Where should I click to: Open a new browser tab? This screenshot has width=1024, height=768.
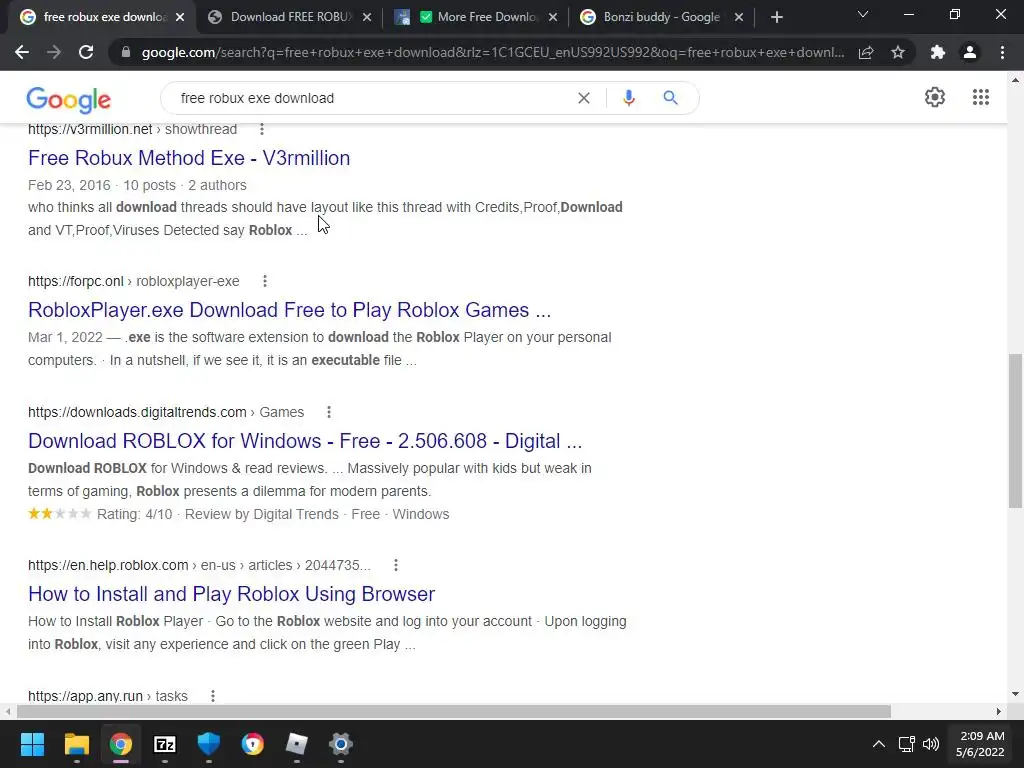pyautogui.click(x=776, y=17)
